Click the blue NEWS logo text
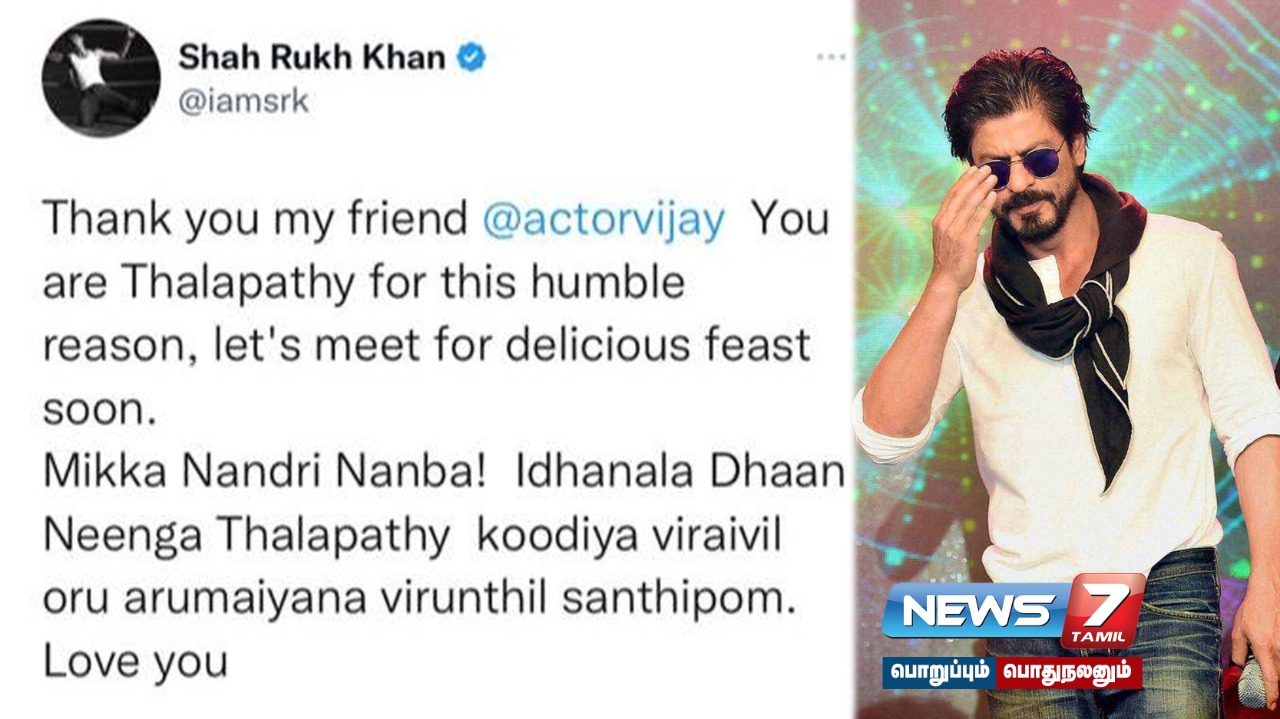Viewport: 1280px width, 719px height. point(972,609)
